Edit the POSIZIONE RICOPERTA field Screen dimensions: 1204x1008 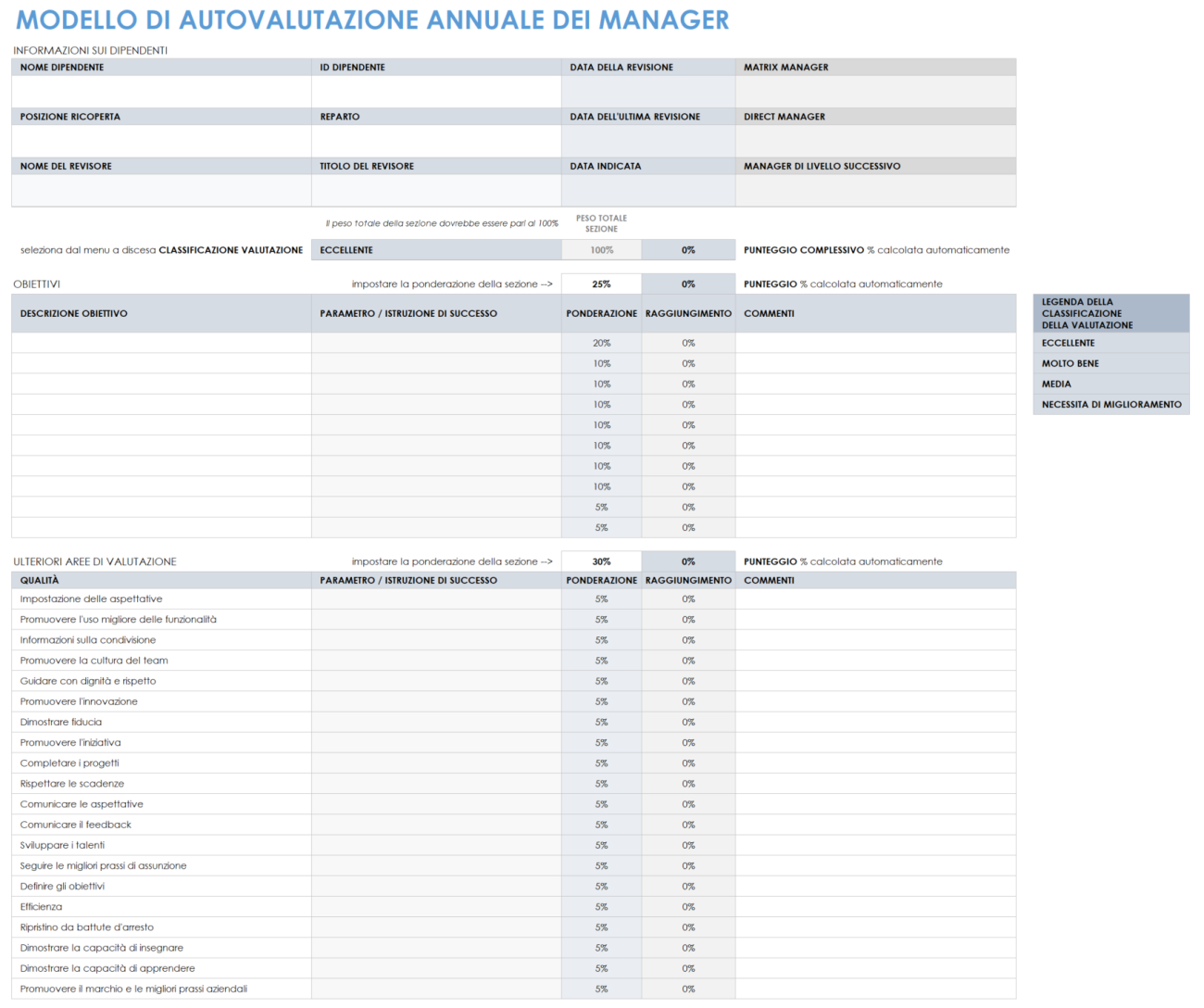(x=160, y=140)
